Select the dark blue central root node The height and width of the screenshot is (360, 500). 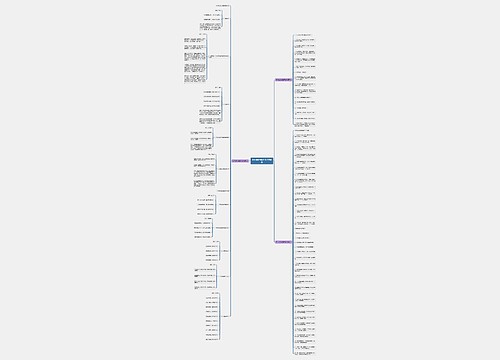[262, 161]
